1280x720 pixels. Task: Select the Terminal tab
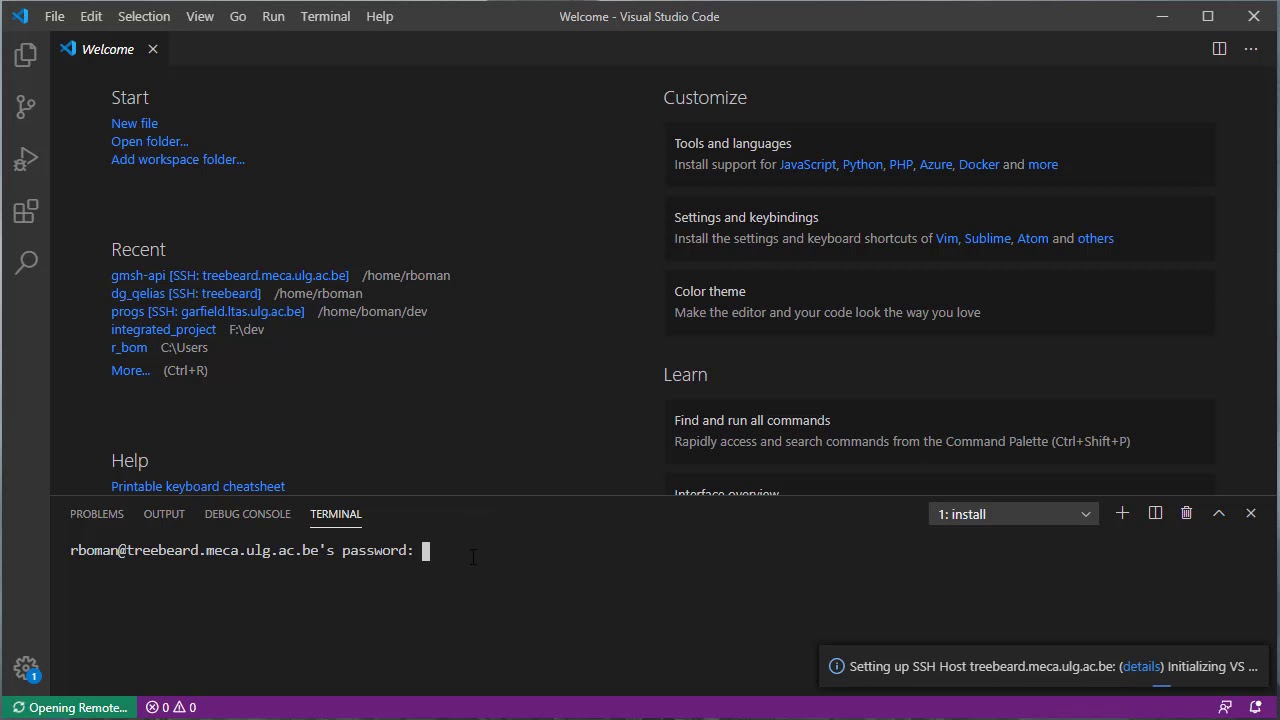coord(336,514)
